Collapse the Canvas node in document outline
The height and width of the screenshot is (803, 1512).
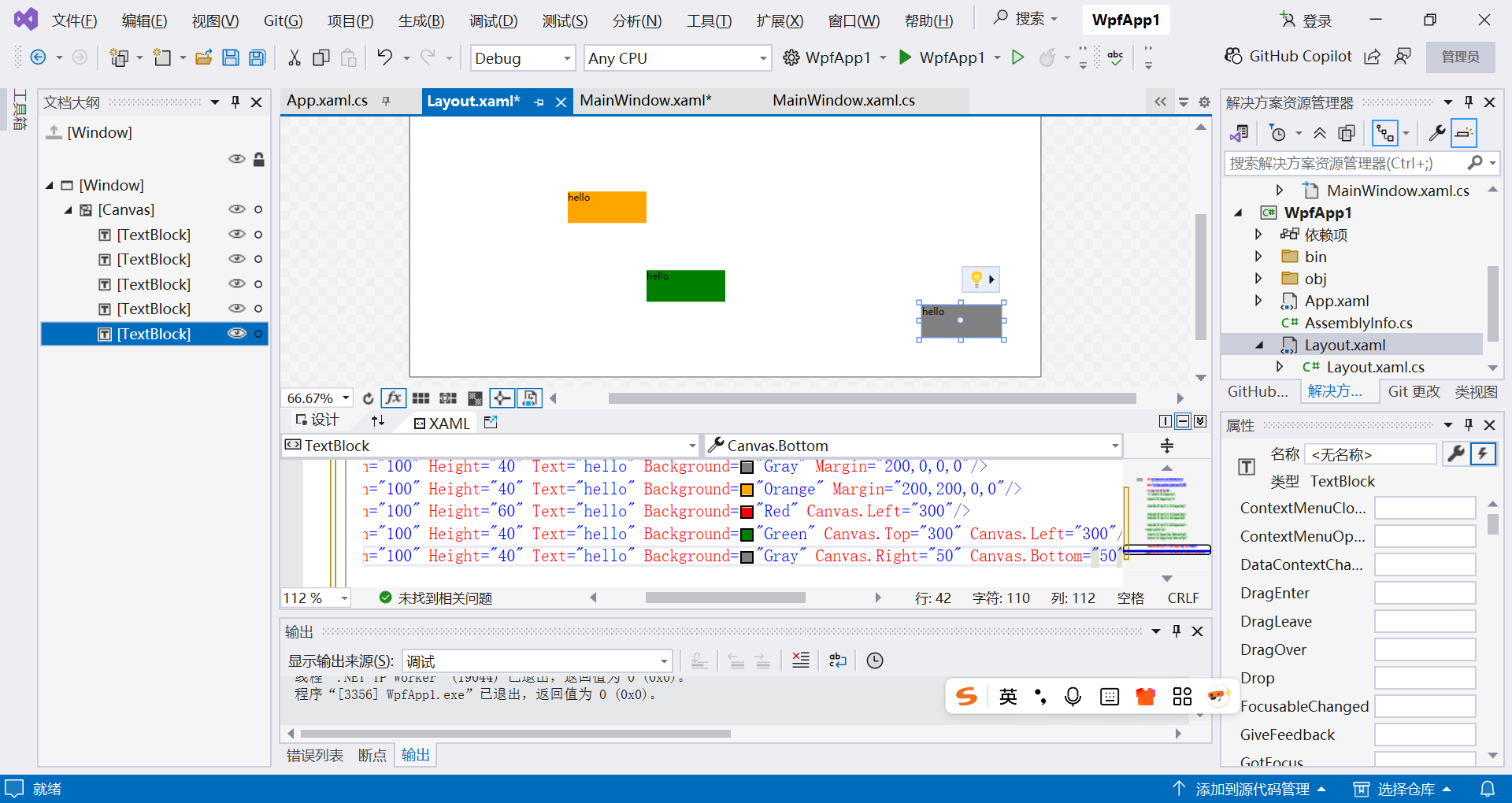coord(69,210)
